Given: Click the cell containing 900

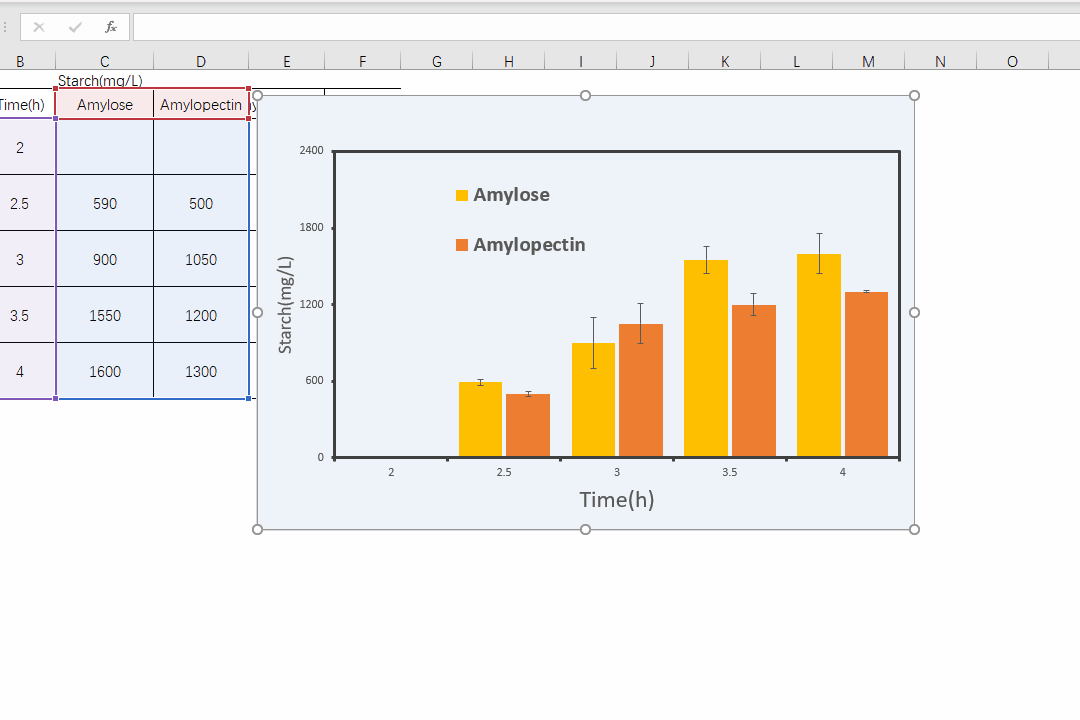Looking at the screenshot, I should pos(105,260).
